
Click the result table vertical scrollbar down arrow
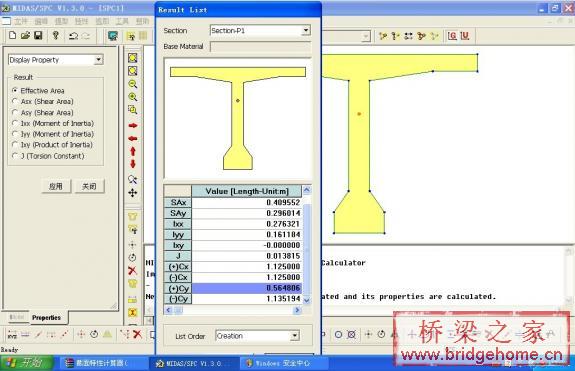pyautogui.click(x=307, y=300)
